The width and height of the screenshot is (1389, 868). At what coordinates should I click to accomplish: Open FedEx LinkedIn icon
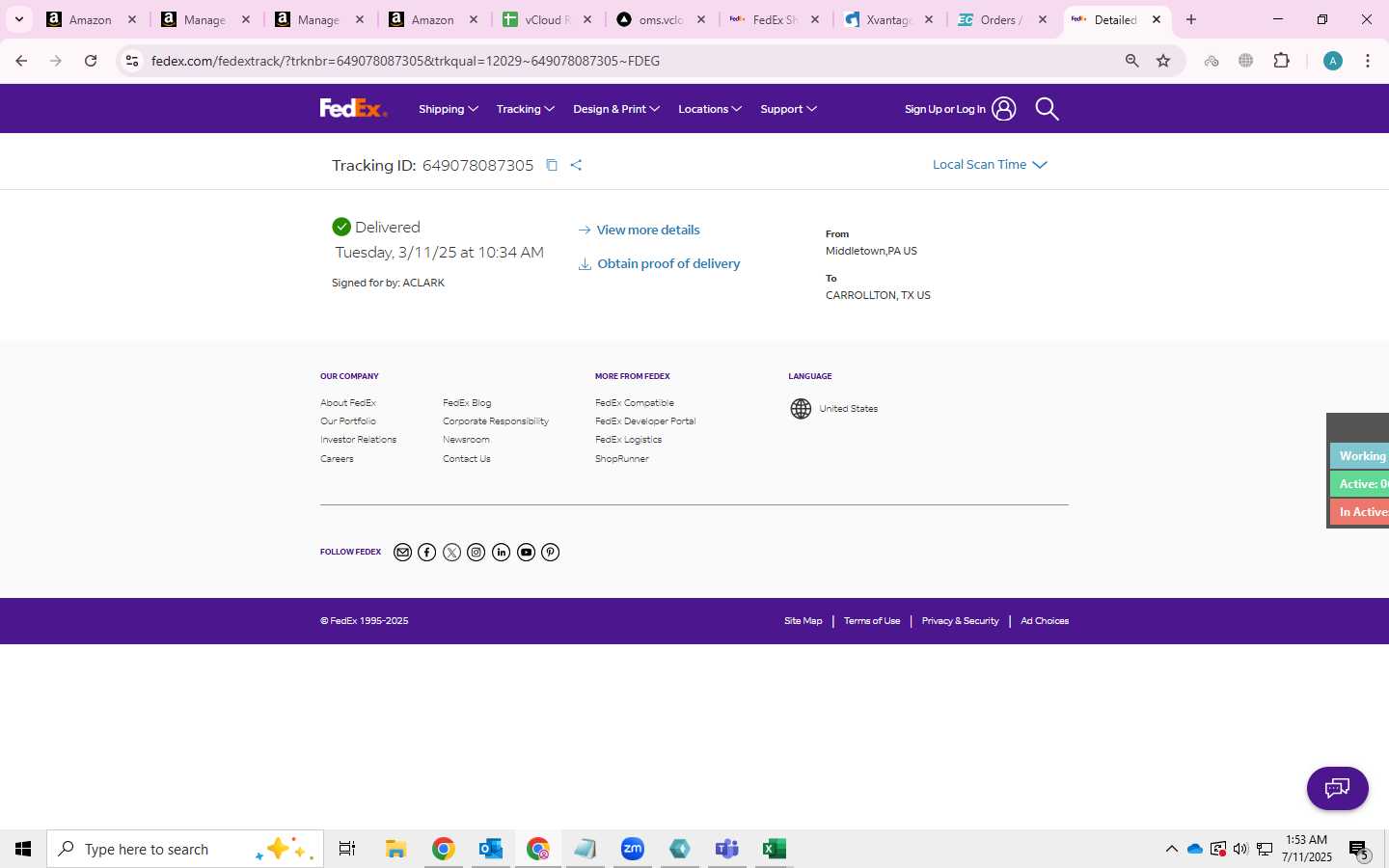[502, 553]
